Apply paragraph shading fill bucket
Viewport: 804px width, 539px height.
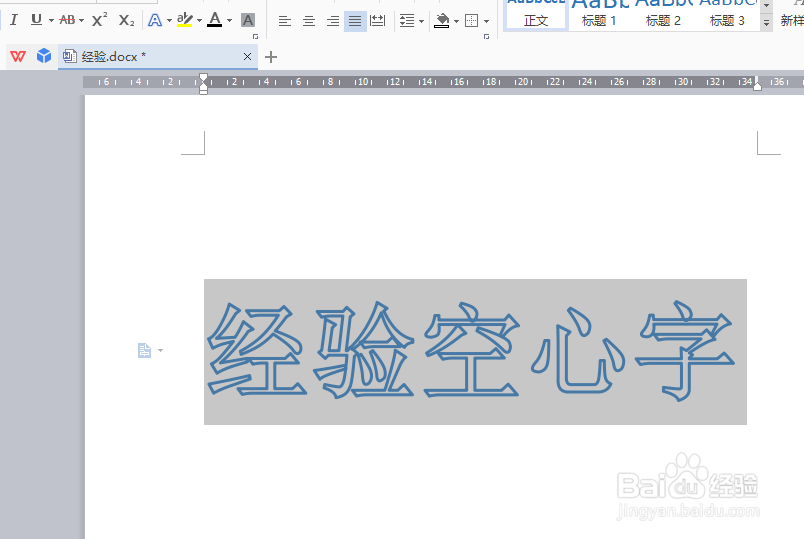click(441, 21)
